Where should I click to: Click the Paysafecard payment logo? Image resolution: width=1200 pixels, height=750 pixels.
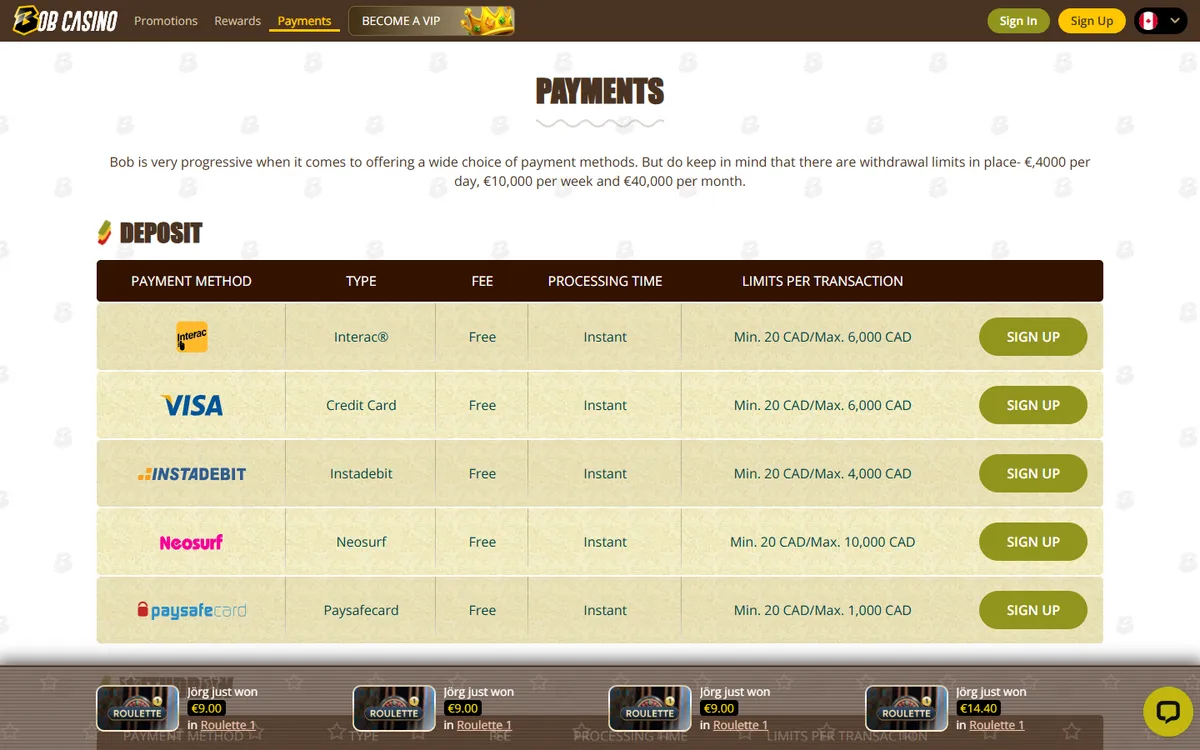tap(191, 610)
